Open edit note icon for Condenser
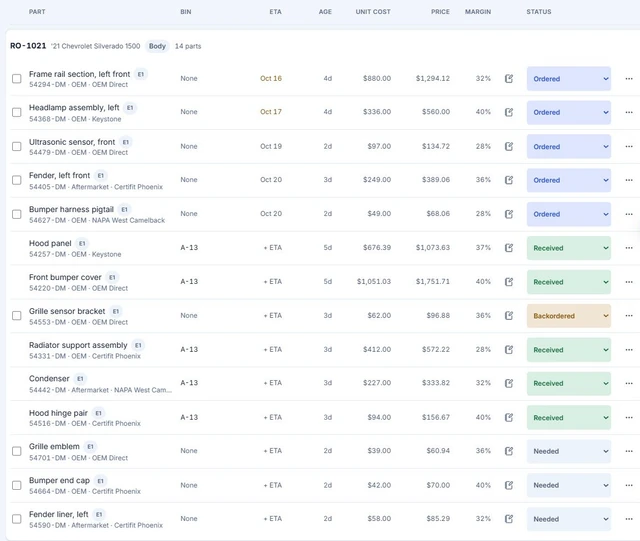640x541 pixels. click(x=509, y=383)
